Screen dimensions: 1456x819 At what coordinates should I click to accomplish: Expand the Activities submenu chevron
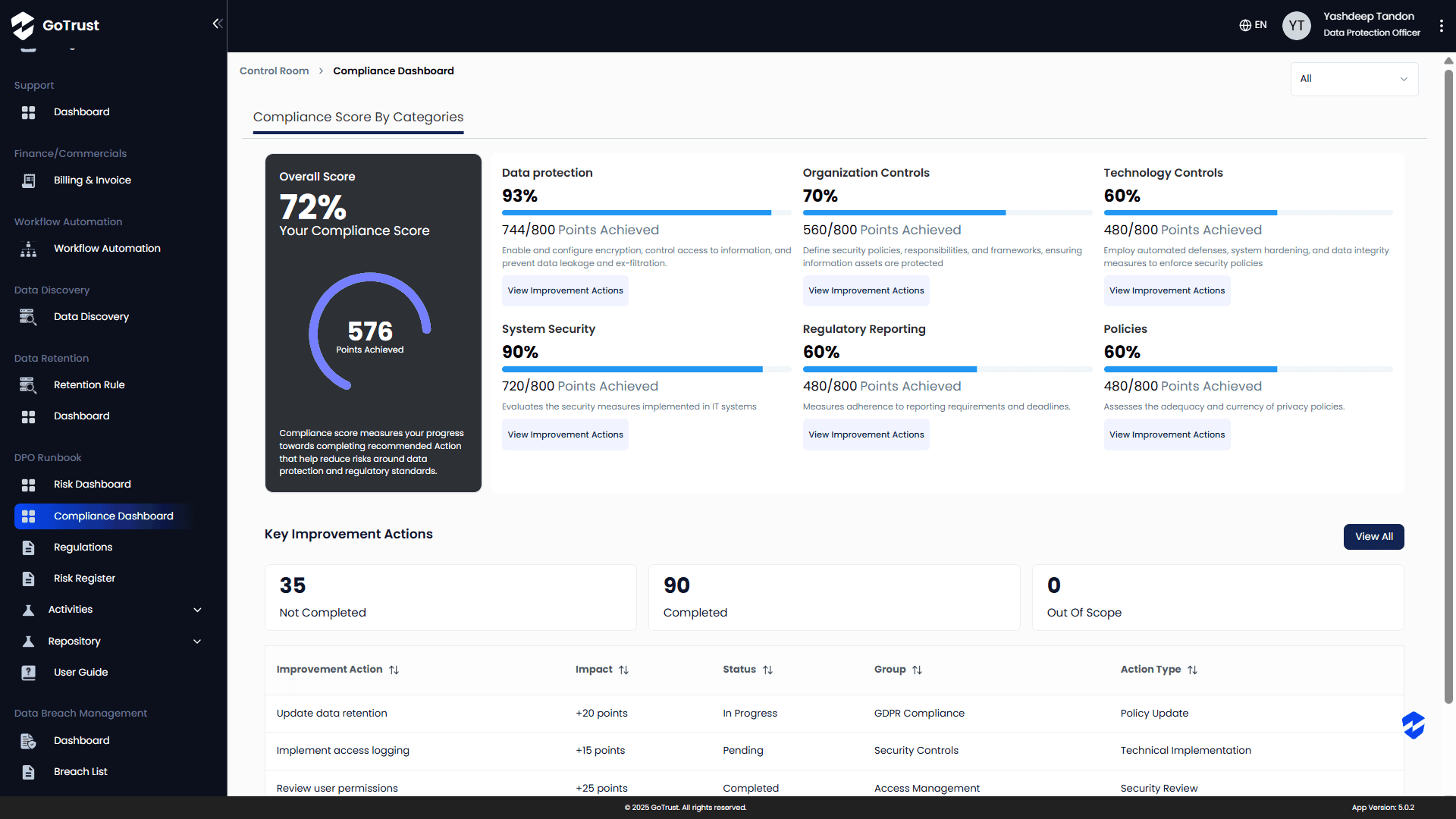click(197, 610)
